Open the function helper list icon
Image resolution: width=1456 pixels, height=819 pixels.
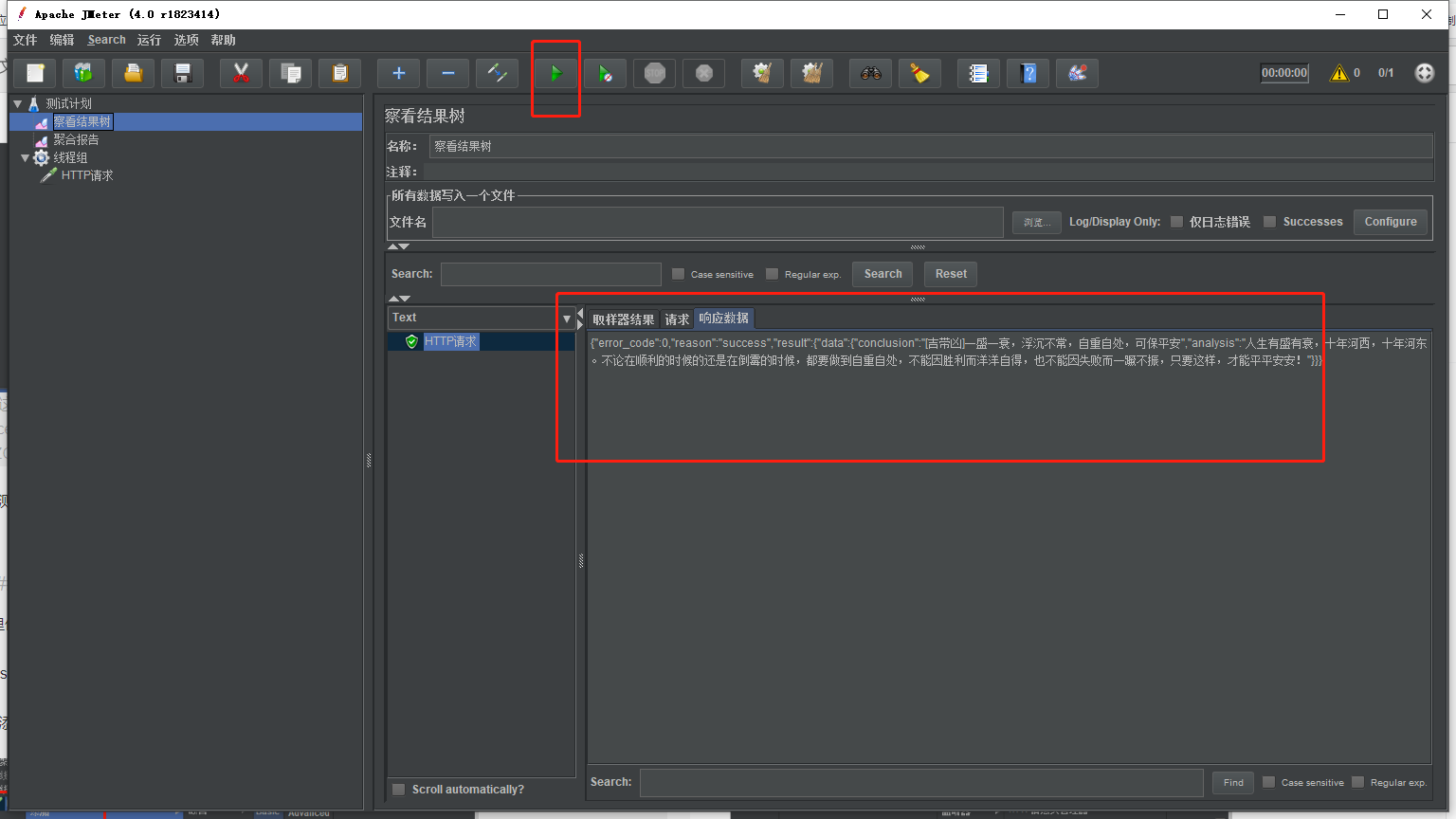click(x=979, y=73)
